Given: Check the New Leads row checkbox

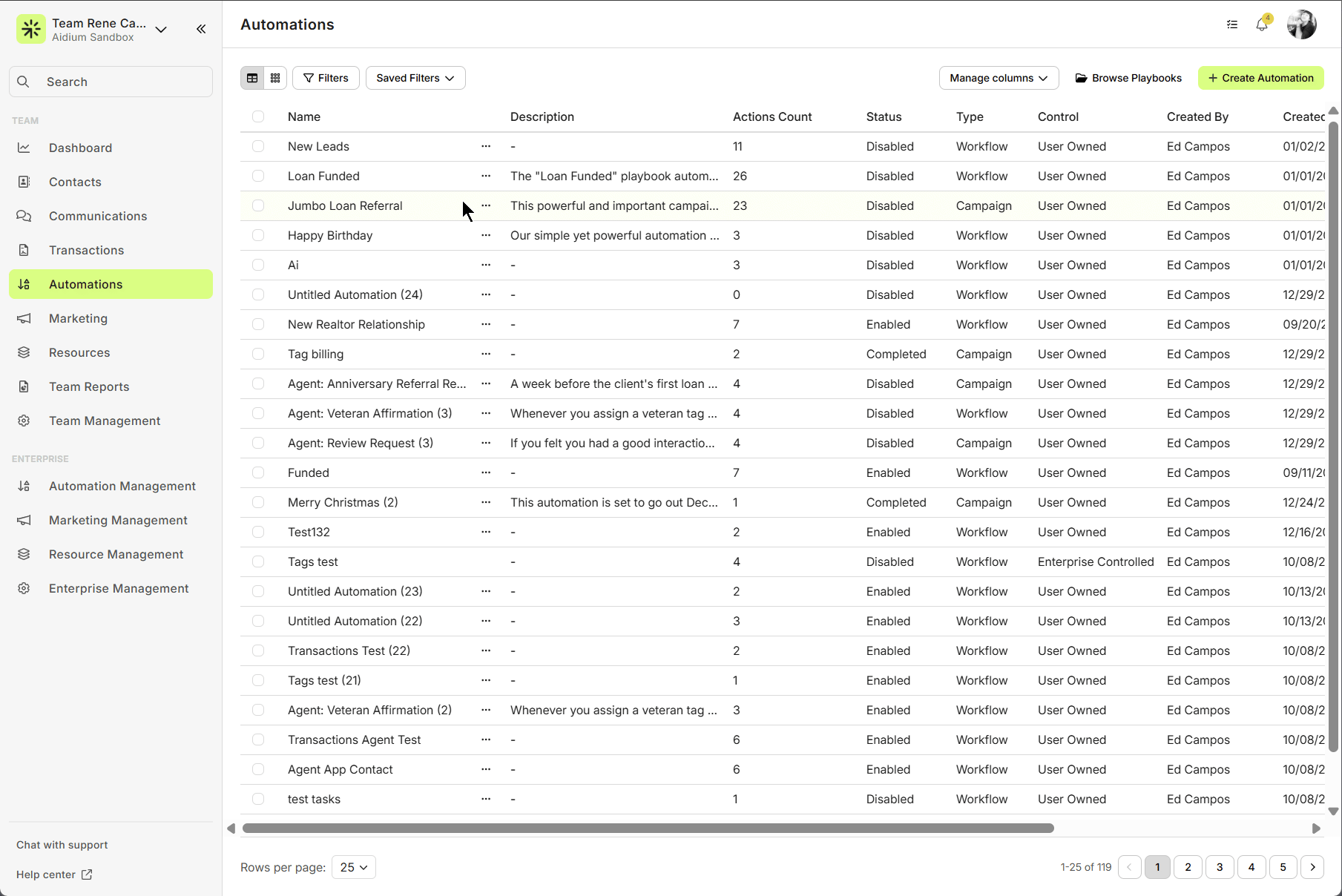Looking at the screenshot, I should 258,146.
